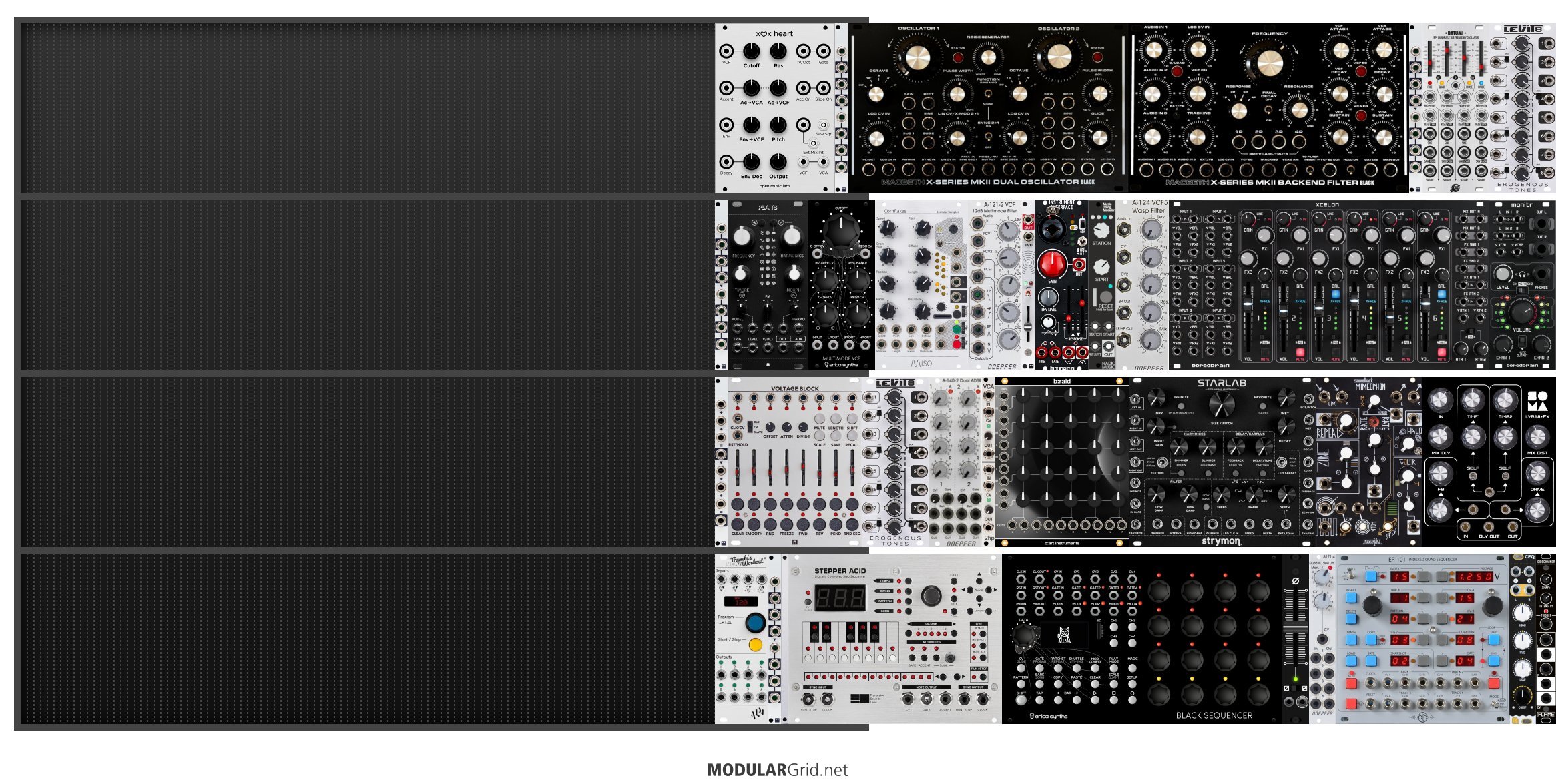The width and height of the screenshot is (1556, 784).
Task: Select the Pitch knob on x0x heart
Action: [x=778, y=125]
